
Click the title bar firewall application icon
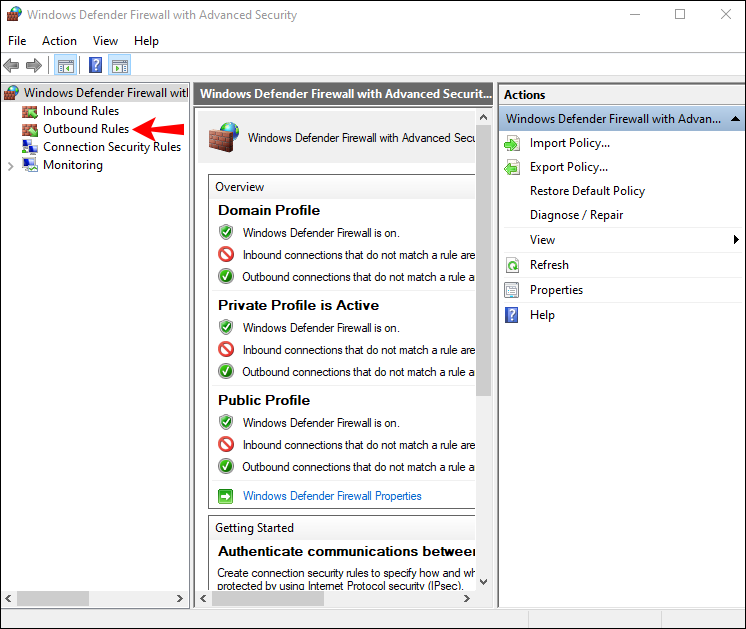[x=13, y=14]
